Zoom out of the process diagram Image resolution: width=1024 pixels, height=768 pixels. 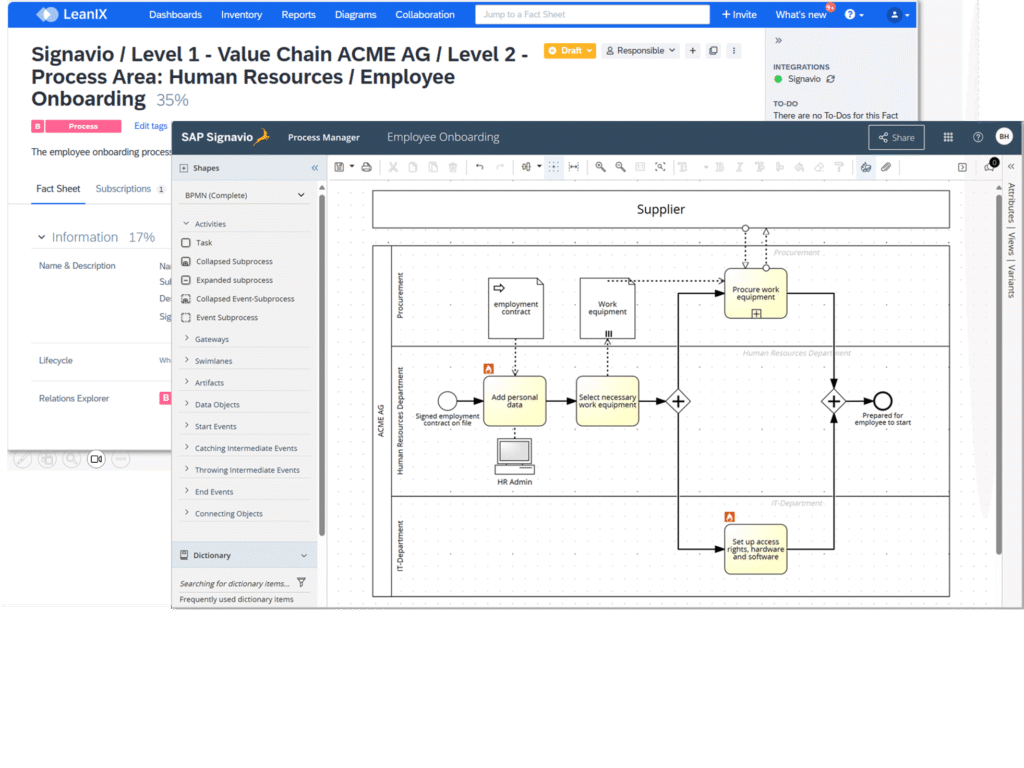(619, 167)
